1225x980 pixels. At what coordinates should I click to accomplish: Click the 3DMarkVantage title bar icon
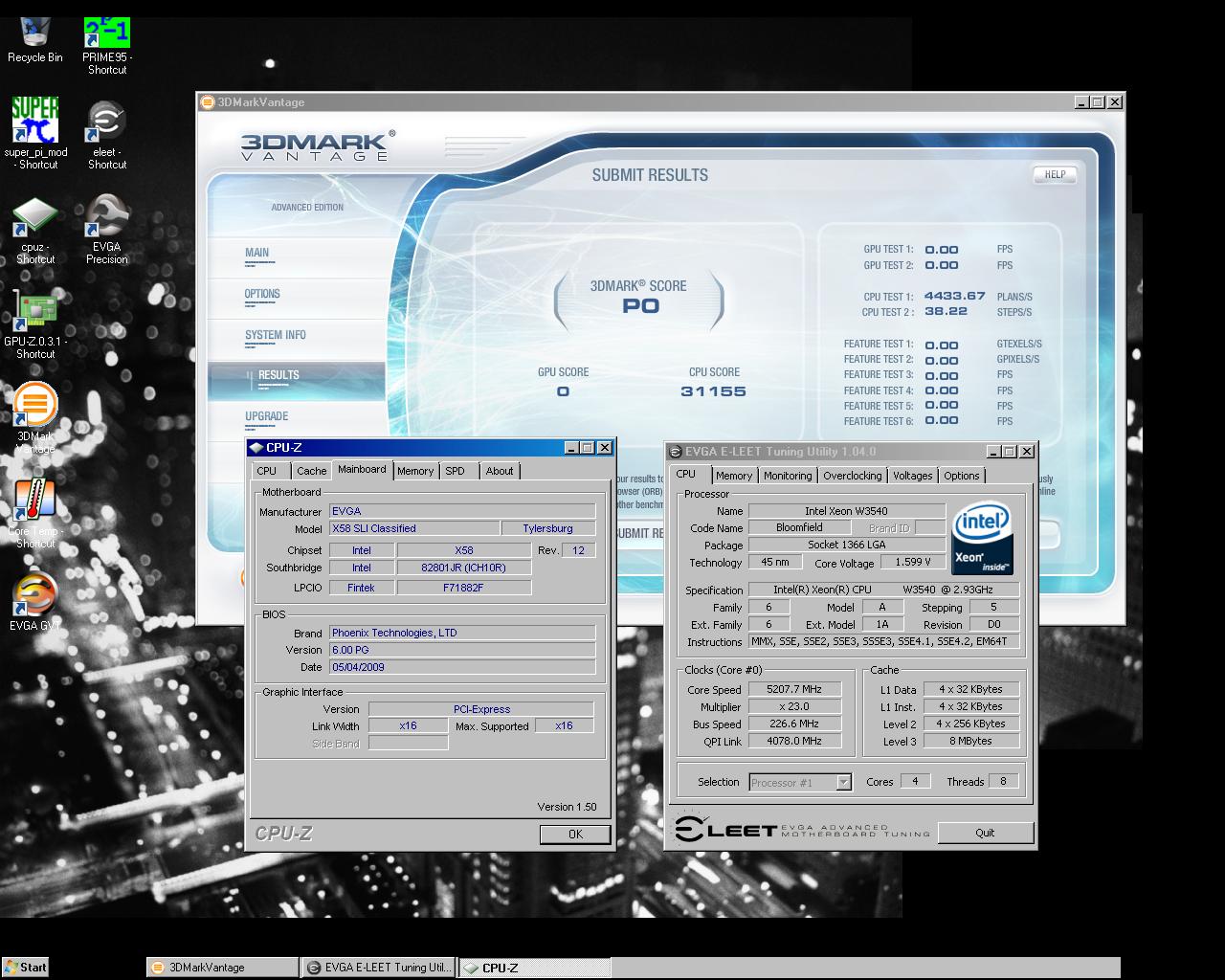coord(208,102)
